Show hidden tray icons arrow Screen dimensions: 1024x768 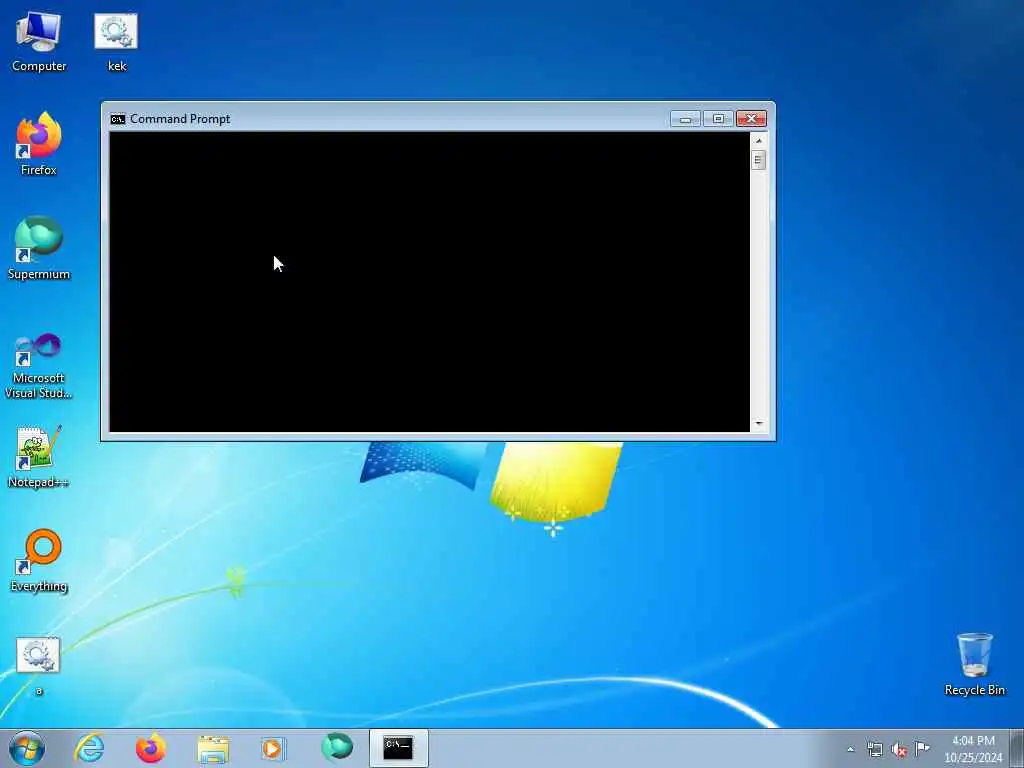click(x=850, y=749)
